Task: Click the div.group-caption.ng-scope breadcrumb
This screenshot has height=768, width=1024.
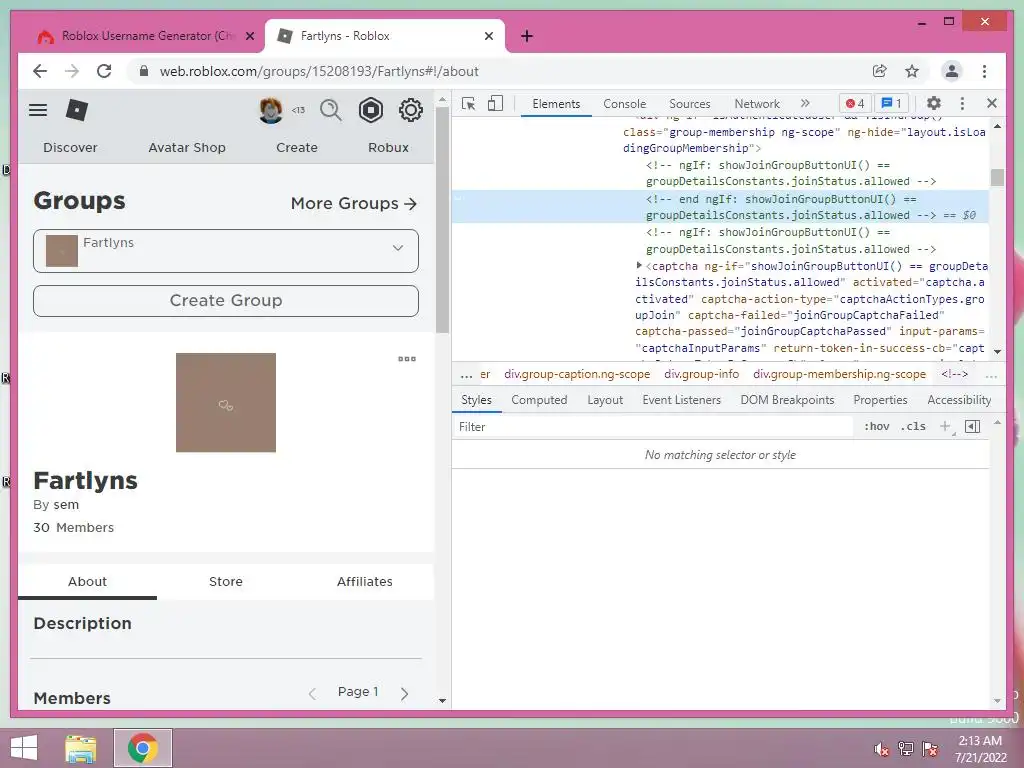Action: (x=577, y=374)
